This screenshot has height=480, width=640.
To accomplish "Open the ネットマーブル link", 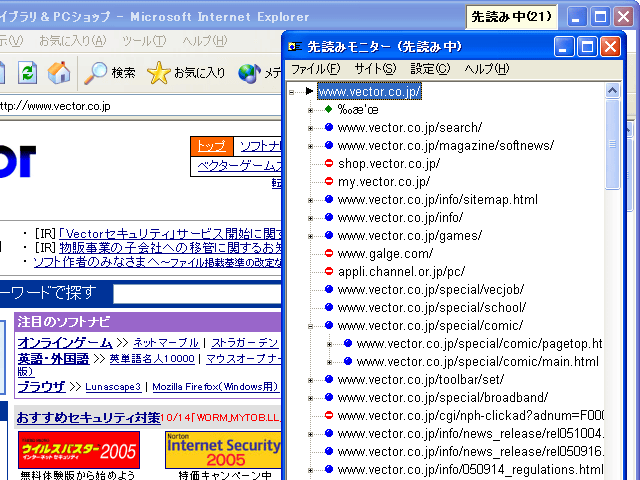I will (x=166, y=342).
